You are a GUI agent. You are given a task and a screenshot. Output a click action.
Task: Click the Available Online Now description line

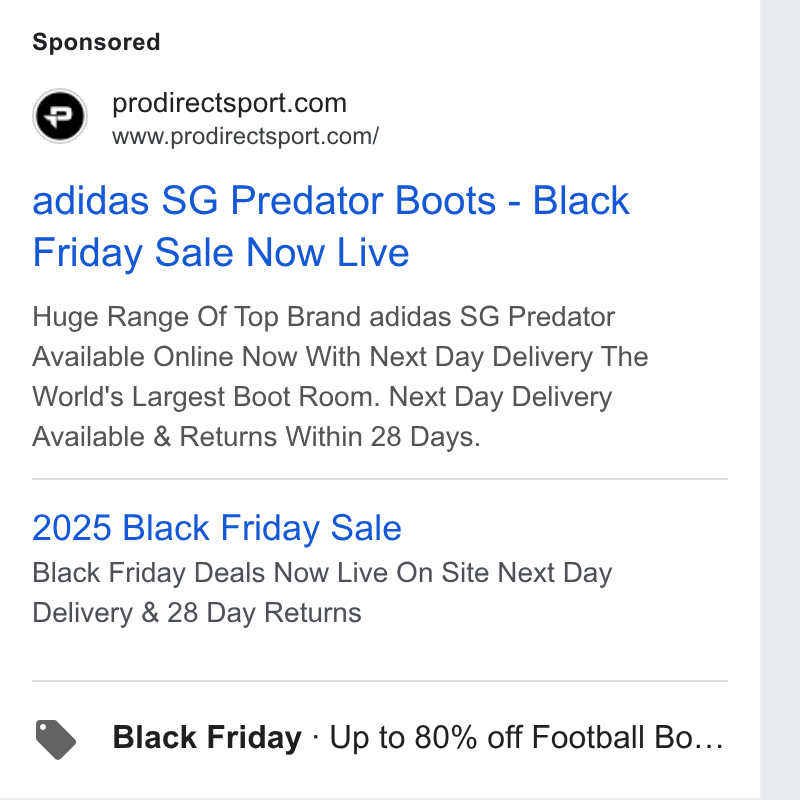click(340, 357)
